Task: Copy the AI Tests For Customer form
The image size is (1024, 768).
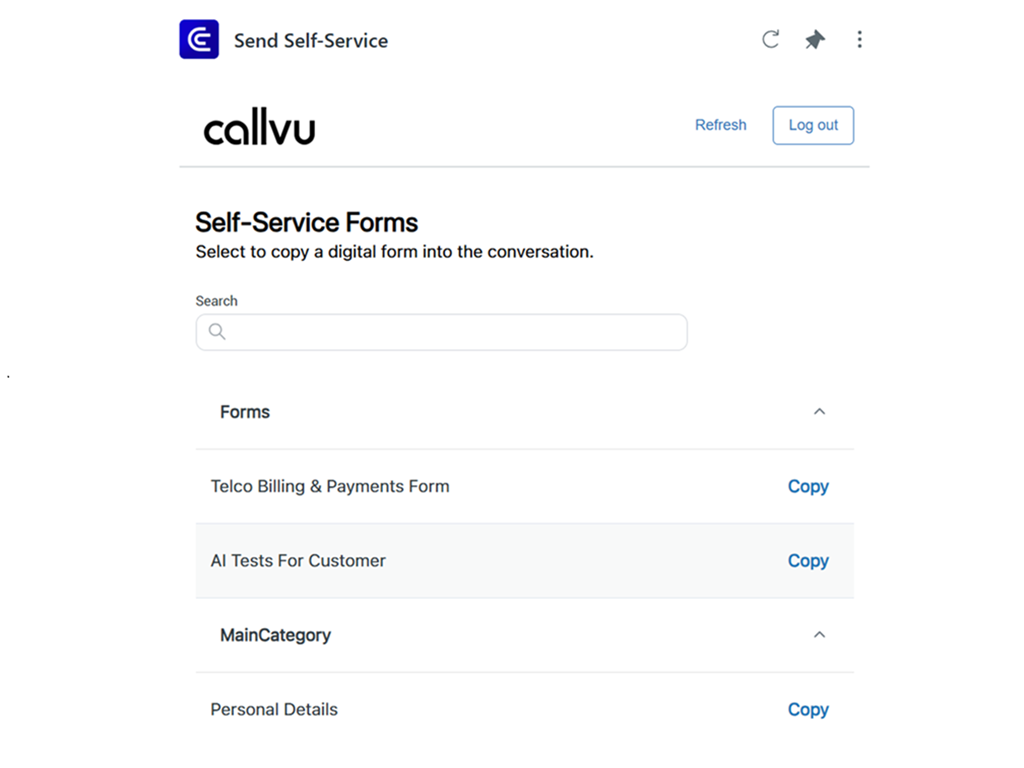Action: click(808, 561)
